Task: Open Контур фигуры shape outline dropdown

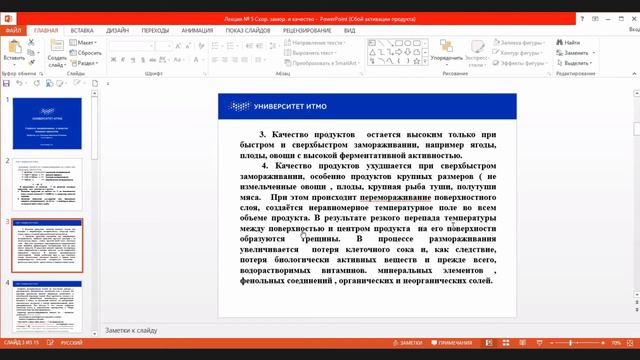Action: pyautogui.click(x=518, y=53)
